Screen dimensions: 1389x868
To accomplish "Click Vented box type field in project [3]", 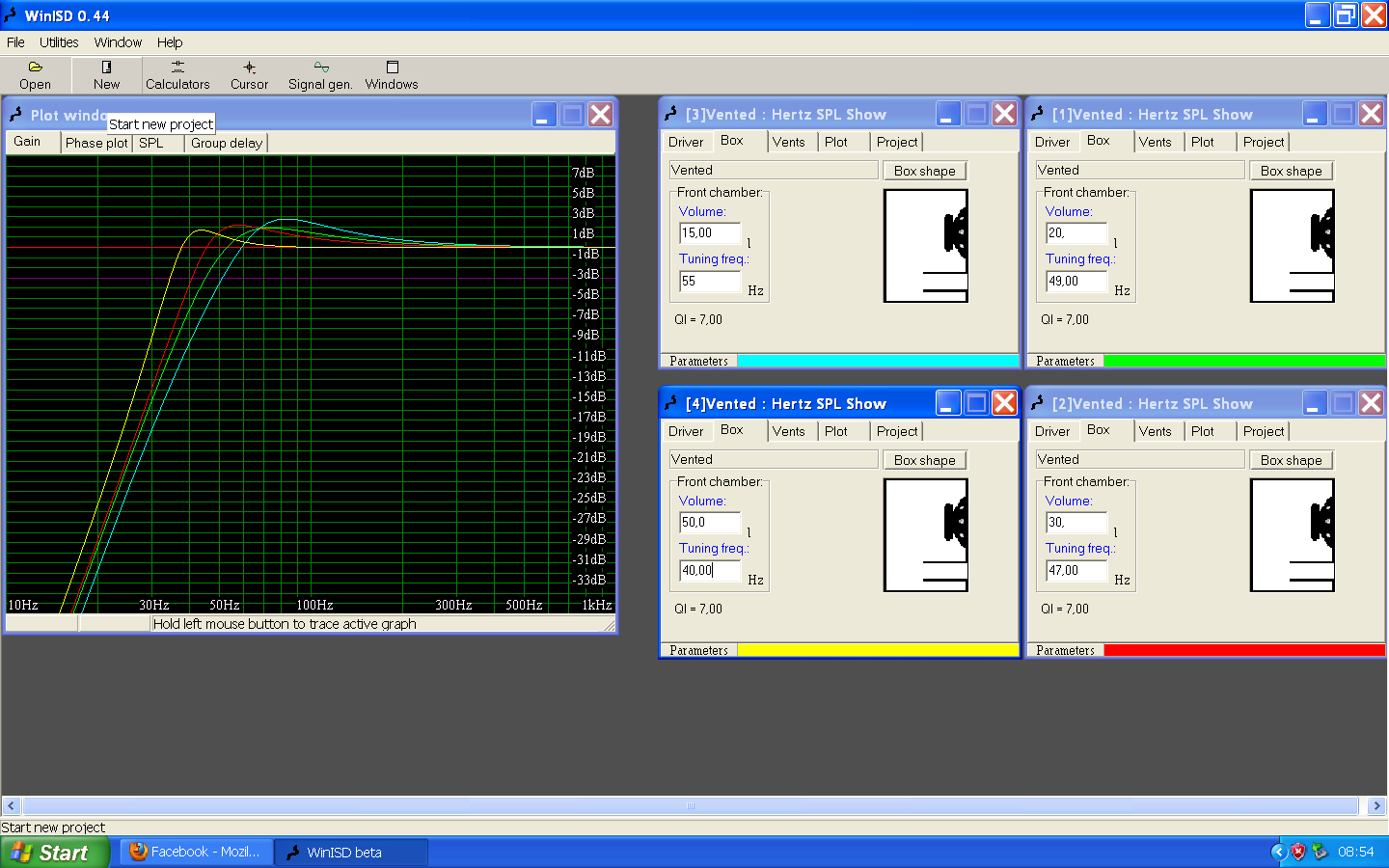I will [x=774, y=171].
